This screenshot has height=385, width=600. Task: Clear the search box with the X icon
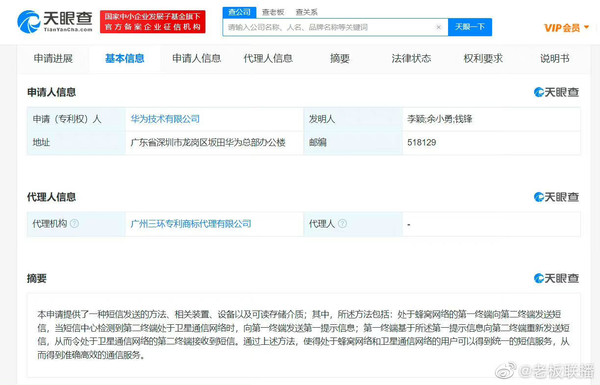[439, 27]
